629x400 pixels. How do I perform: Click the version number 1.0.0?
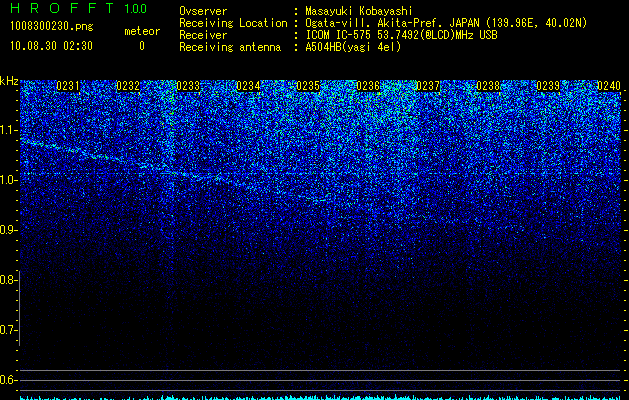coord(136,9)
